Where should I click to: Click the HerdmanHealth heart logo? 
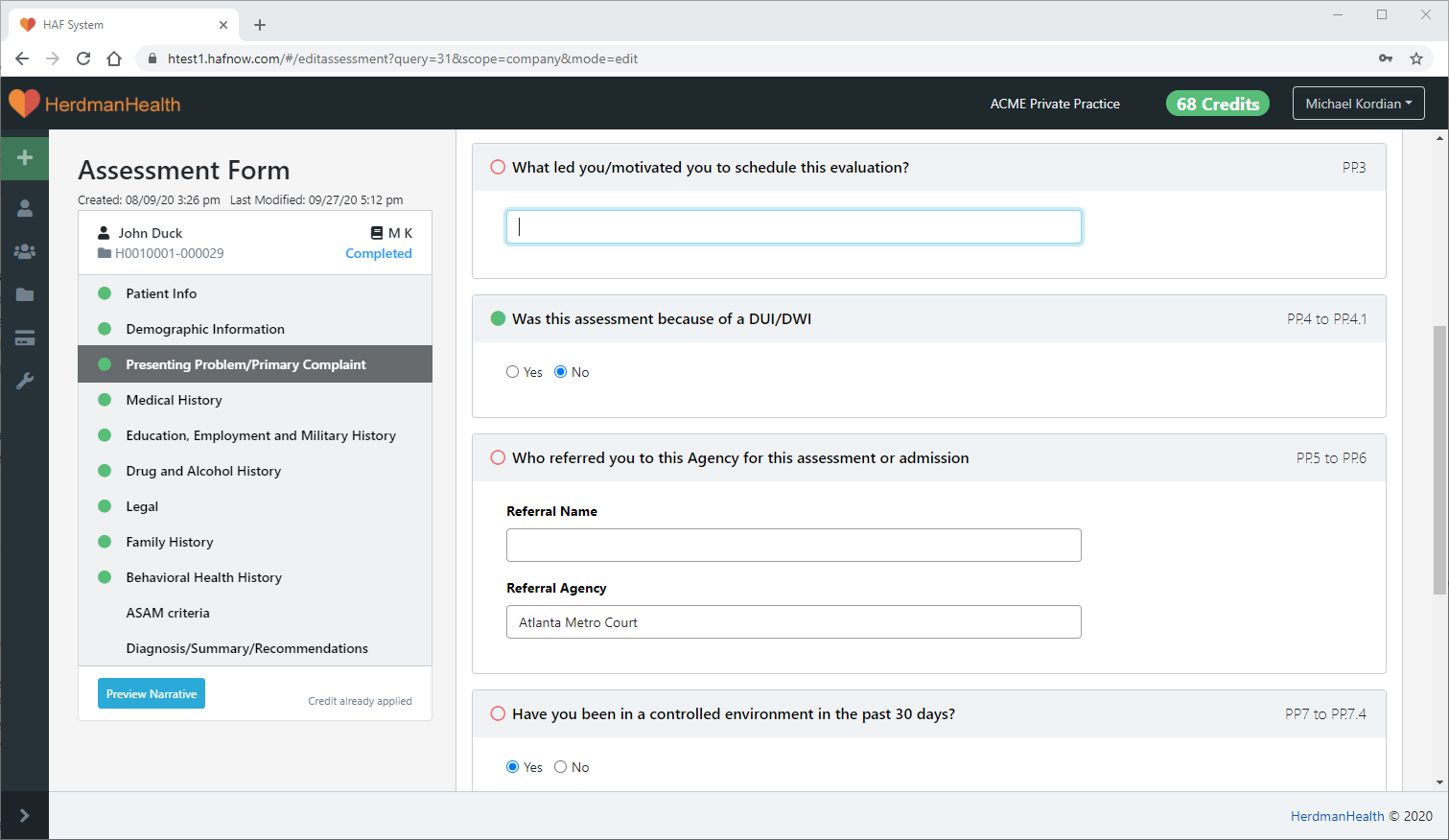24,104
